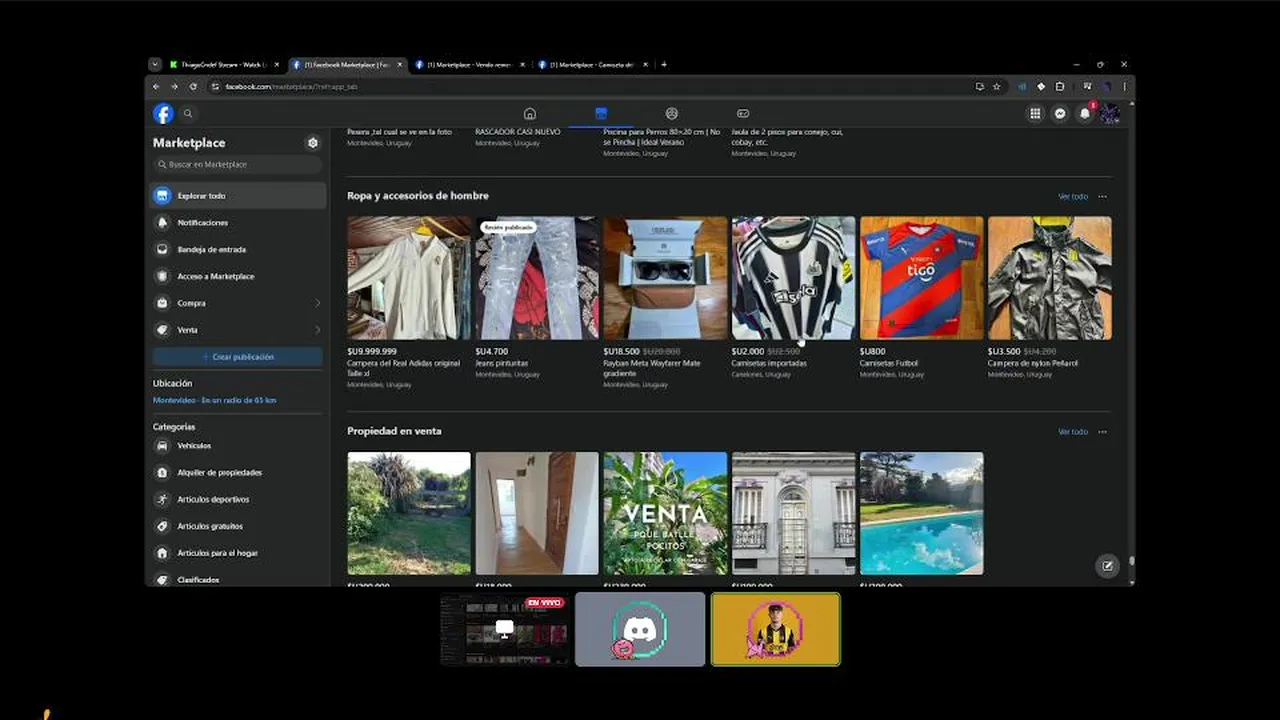
Task: Select the Discord logo participant tile
Action: tap(640, 629)
